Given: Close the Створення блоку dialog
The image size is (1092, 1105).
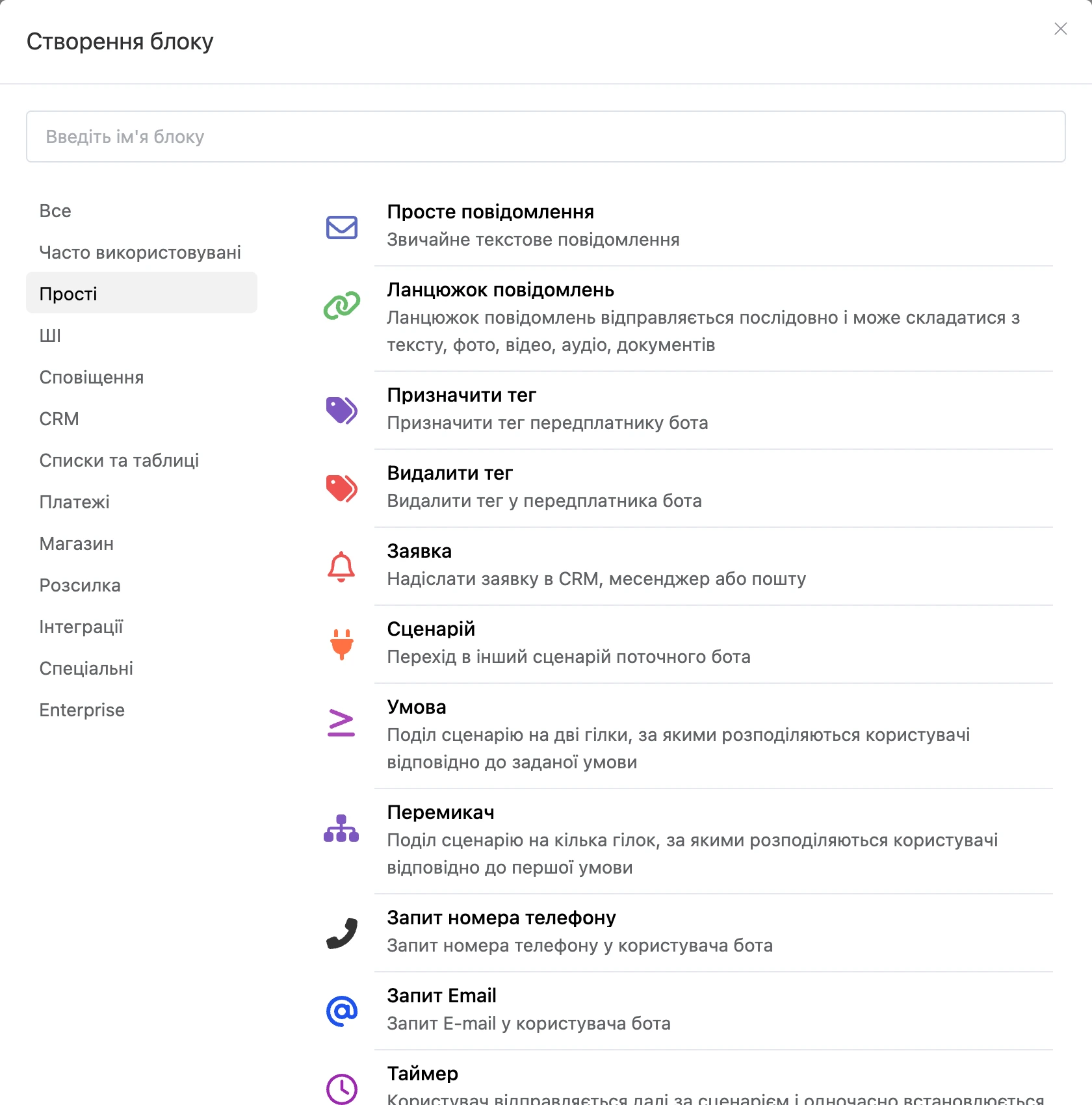Looking at the screenshot, I should [1061, 29].
